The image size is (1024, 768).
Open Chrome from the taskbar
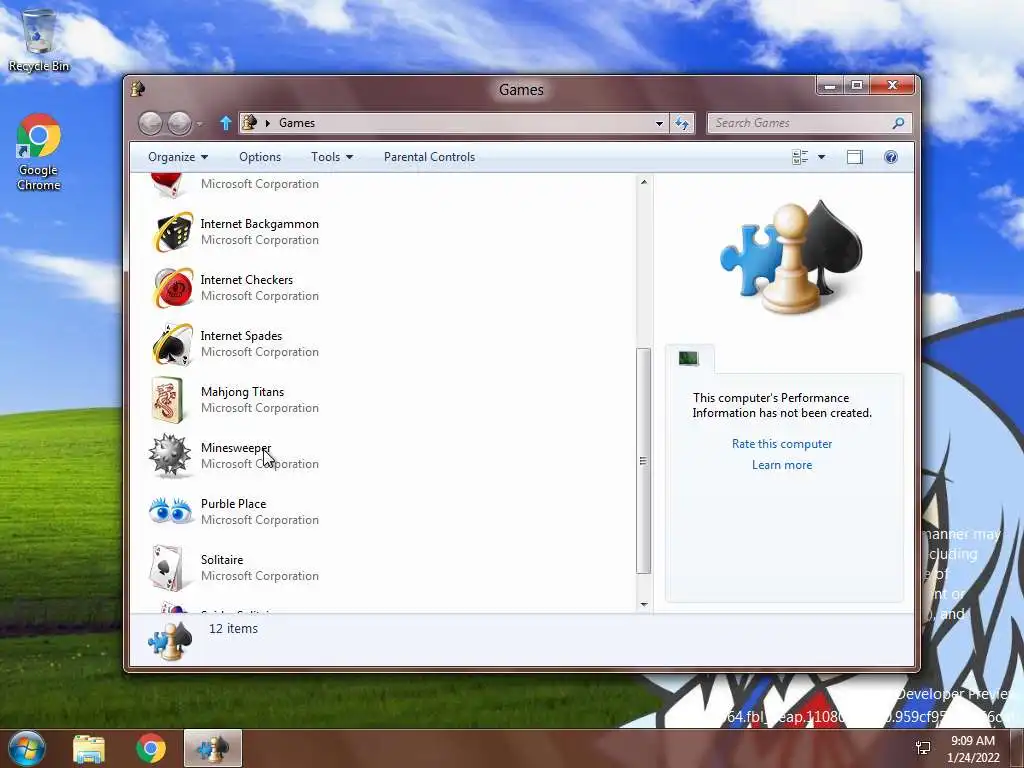(x=151, y=748)
